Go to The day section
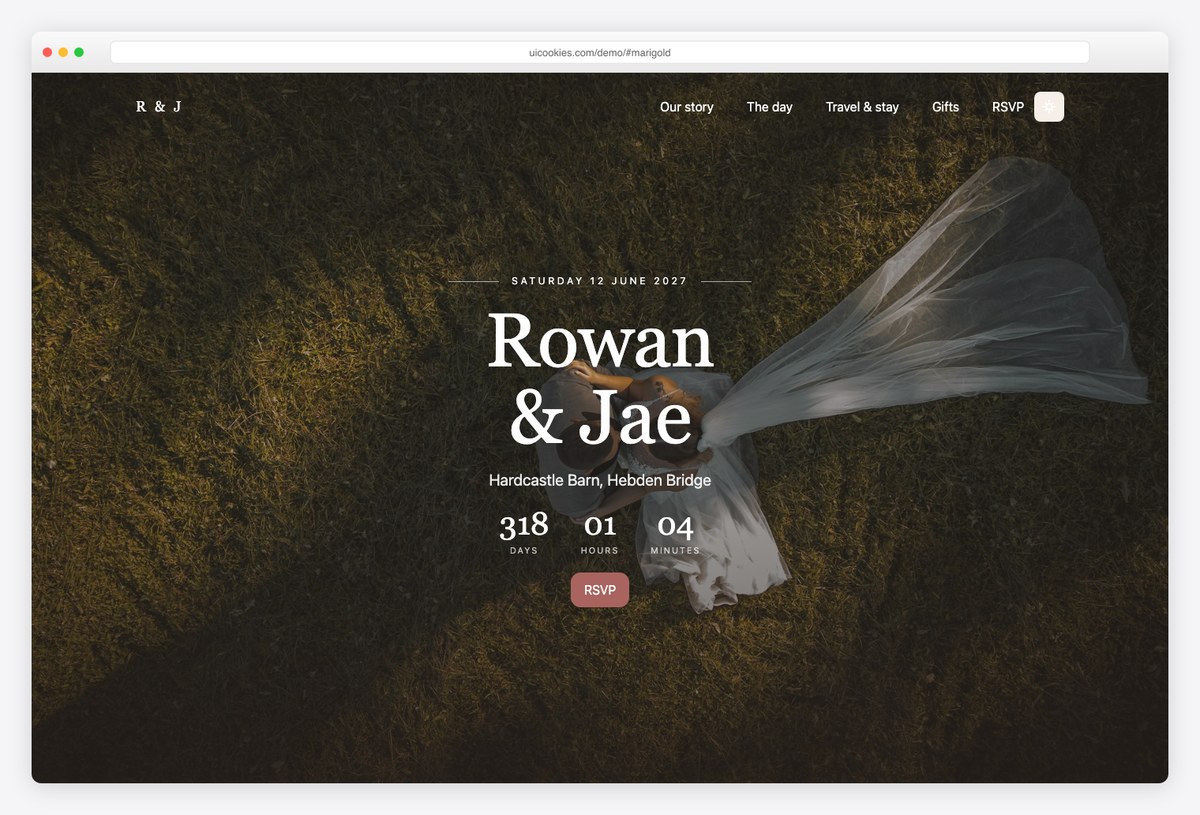The width and height of the screenshot is (1200, 815). 770,107
